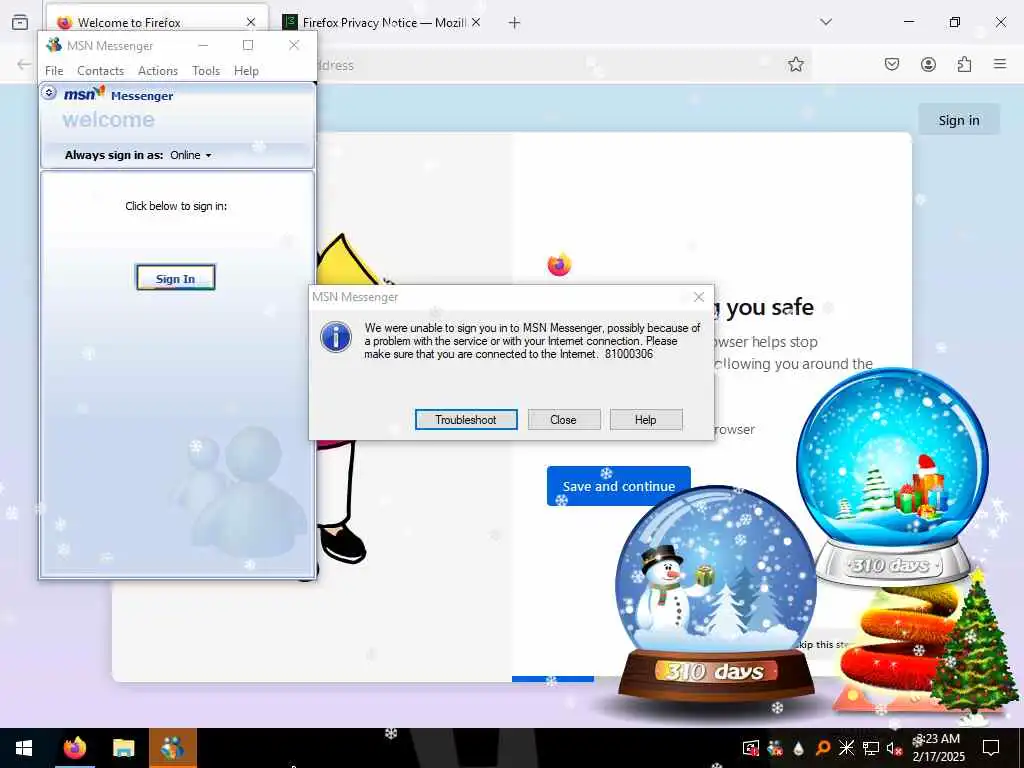The image size is (1024, 768).
Task: Close the Firefox Privacy Notice tab
Action: tap(476, 22)
